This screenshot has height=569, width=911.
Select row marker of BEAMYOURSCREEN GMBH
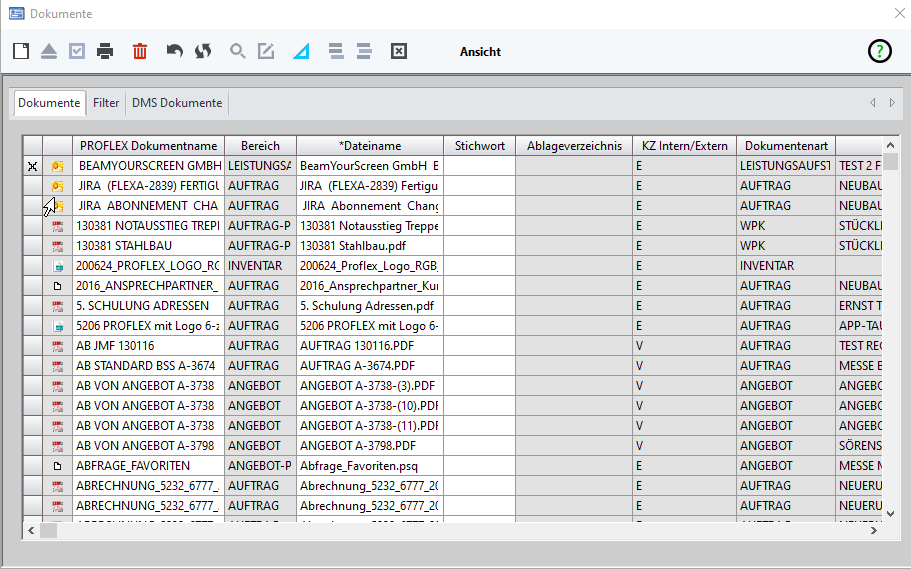coord(32,166)
